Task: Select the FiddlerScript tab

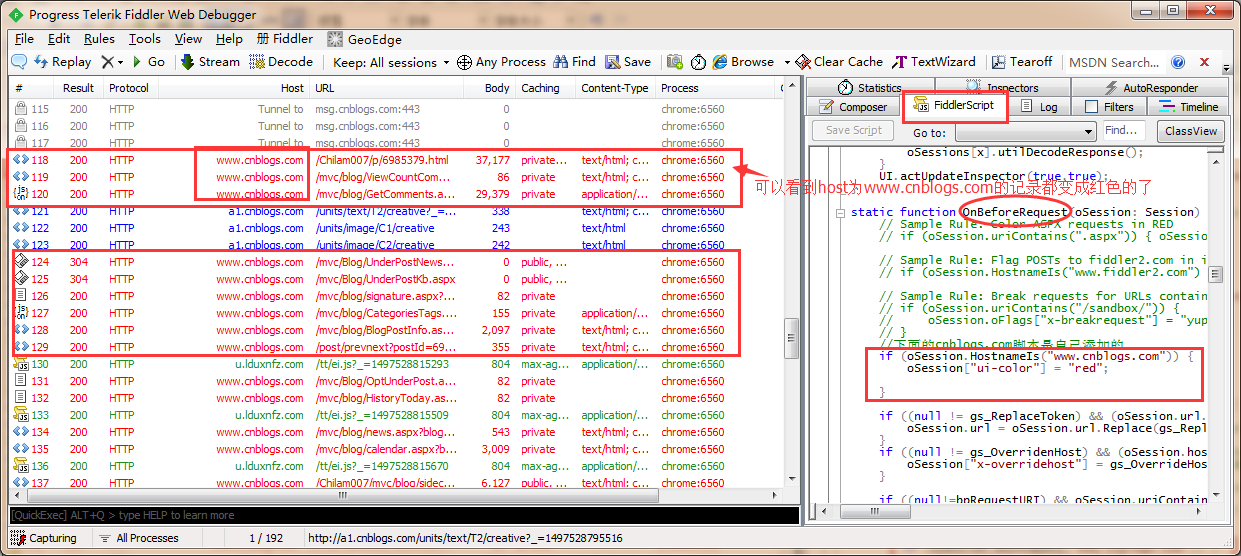Action: [x=955, y=106]
